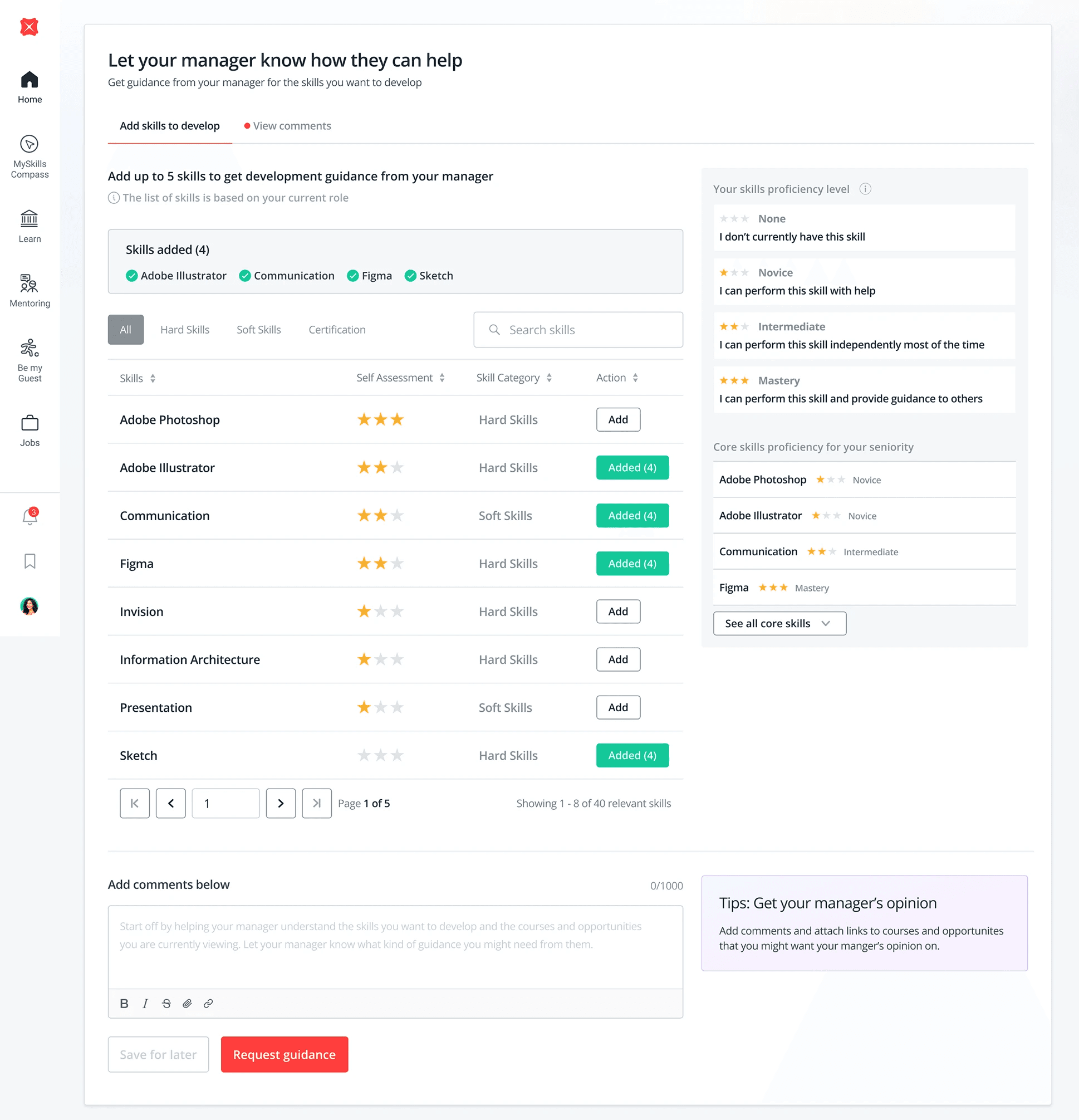Open the bookmarks icon
The width and height of the screenshot is (1079, 1120).
click(x=30, y=561)
